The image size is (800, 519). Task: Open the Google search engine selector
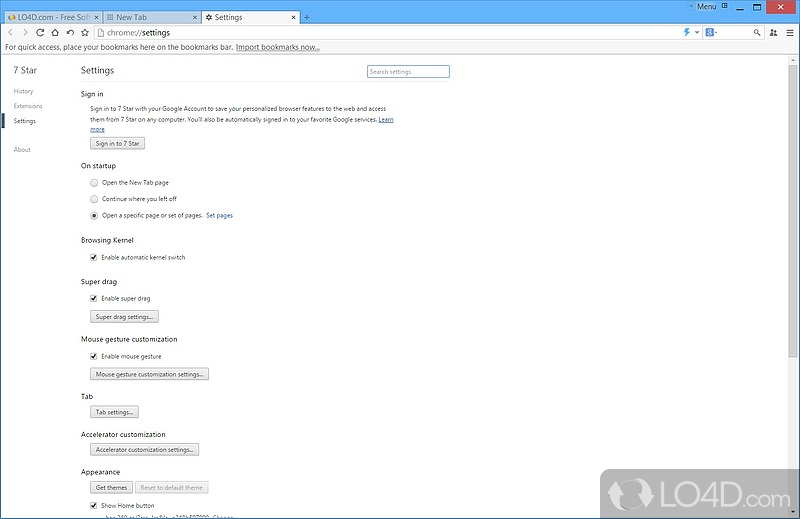(x=711, y=32)
